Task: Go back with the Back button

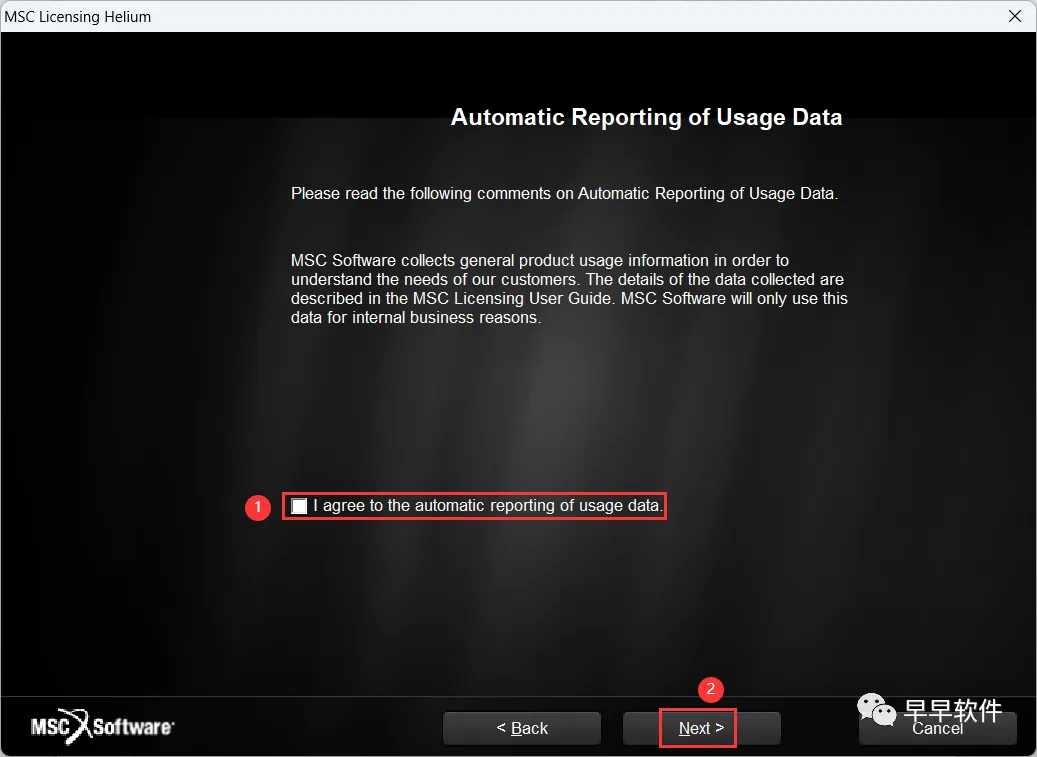Action: 522,728
